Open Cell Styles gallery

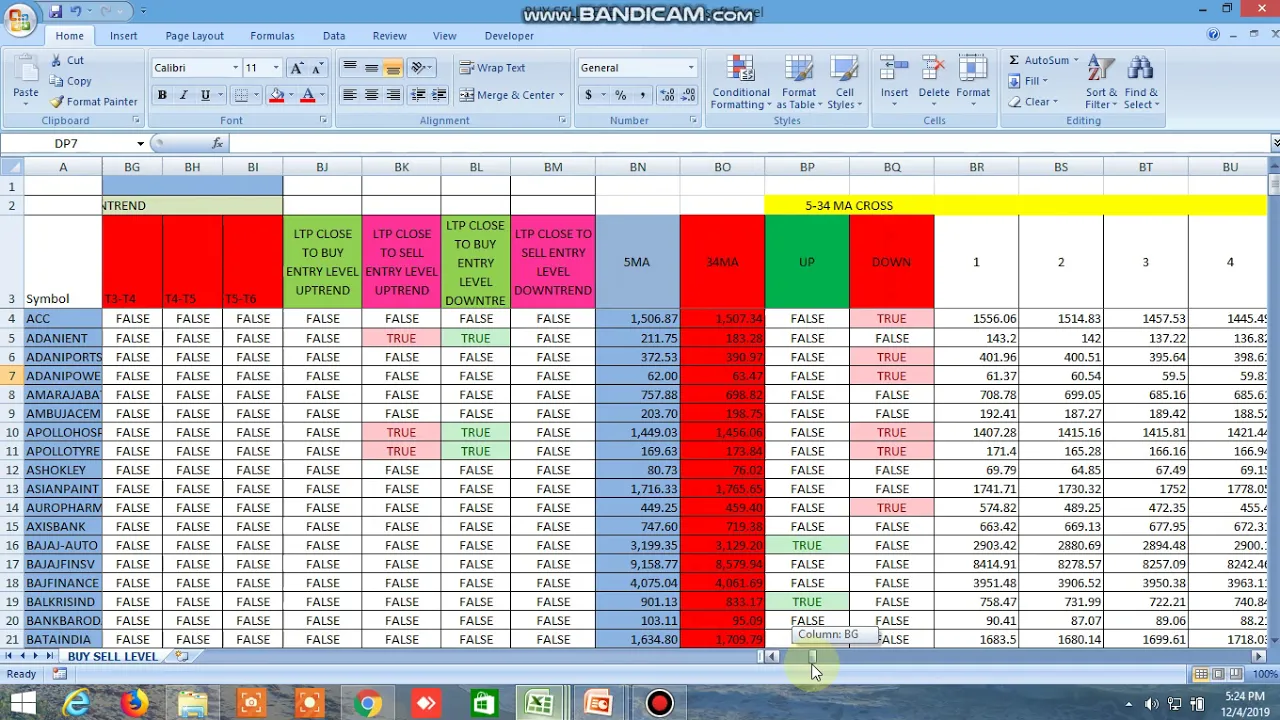click(845, 82)
